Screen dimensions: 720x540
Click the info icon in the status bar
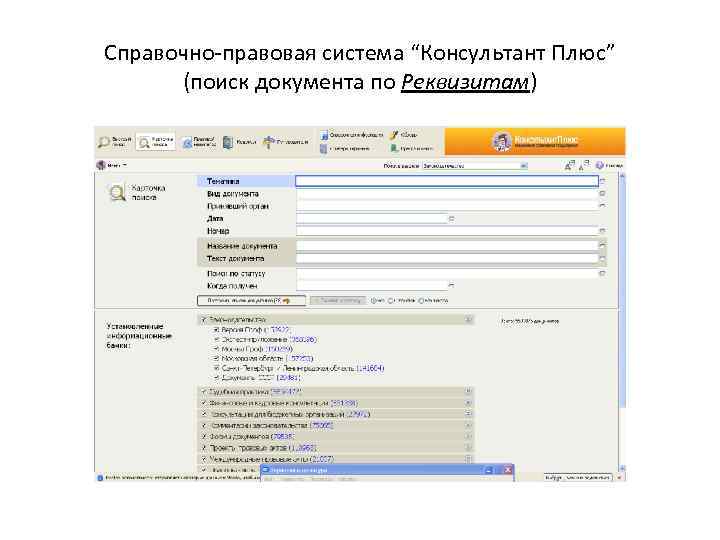pyautogui.click(x=100, y=478)
